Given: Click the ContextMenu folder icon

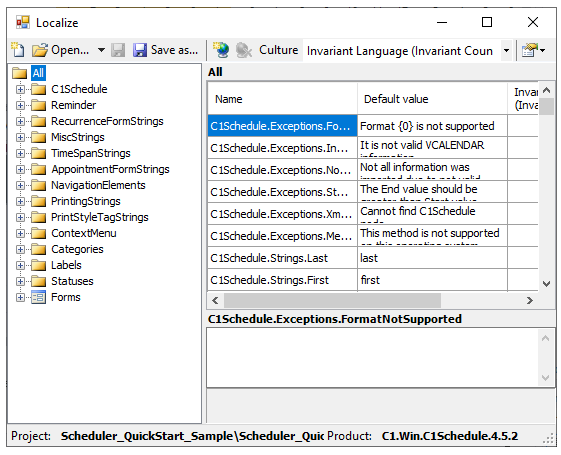Looking at the screenshot, I should tap(39, 233).
